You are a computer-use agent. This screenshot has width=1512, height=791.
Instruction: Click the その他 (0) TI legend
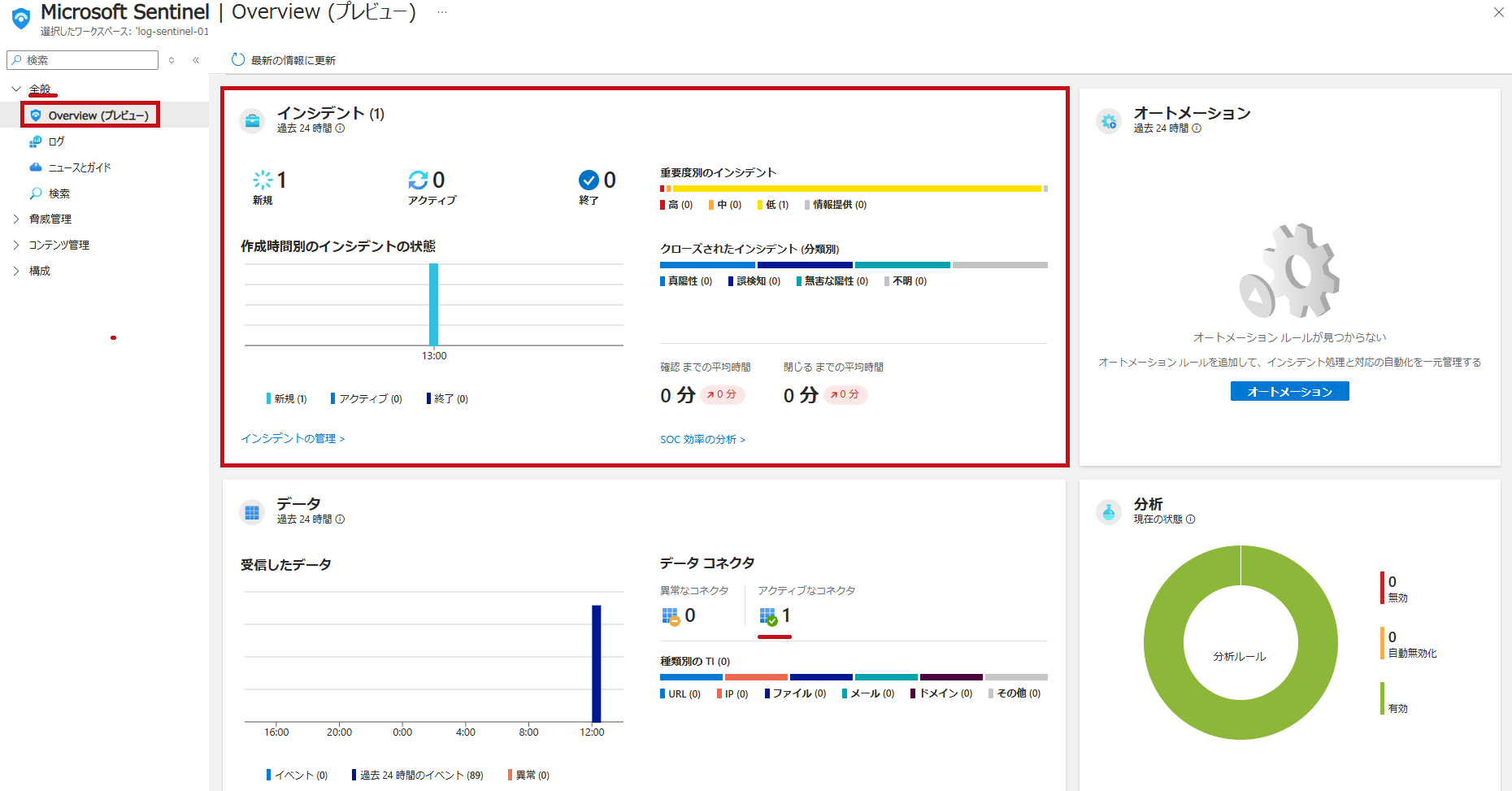[1015, 693]
